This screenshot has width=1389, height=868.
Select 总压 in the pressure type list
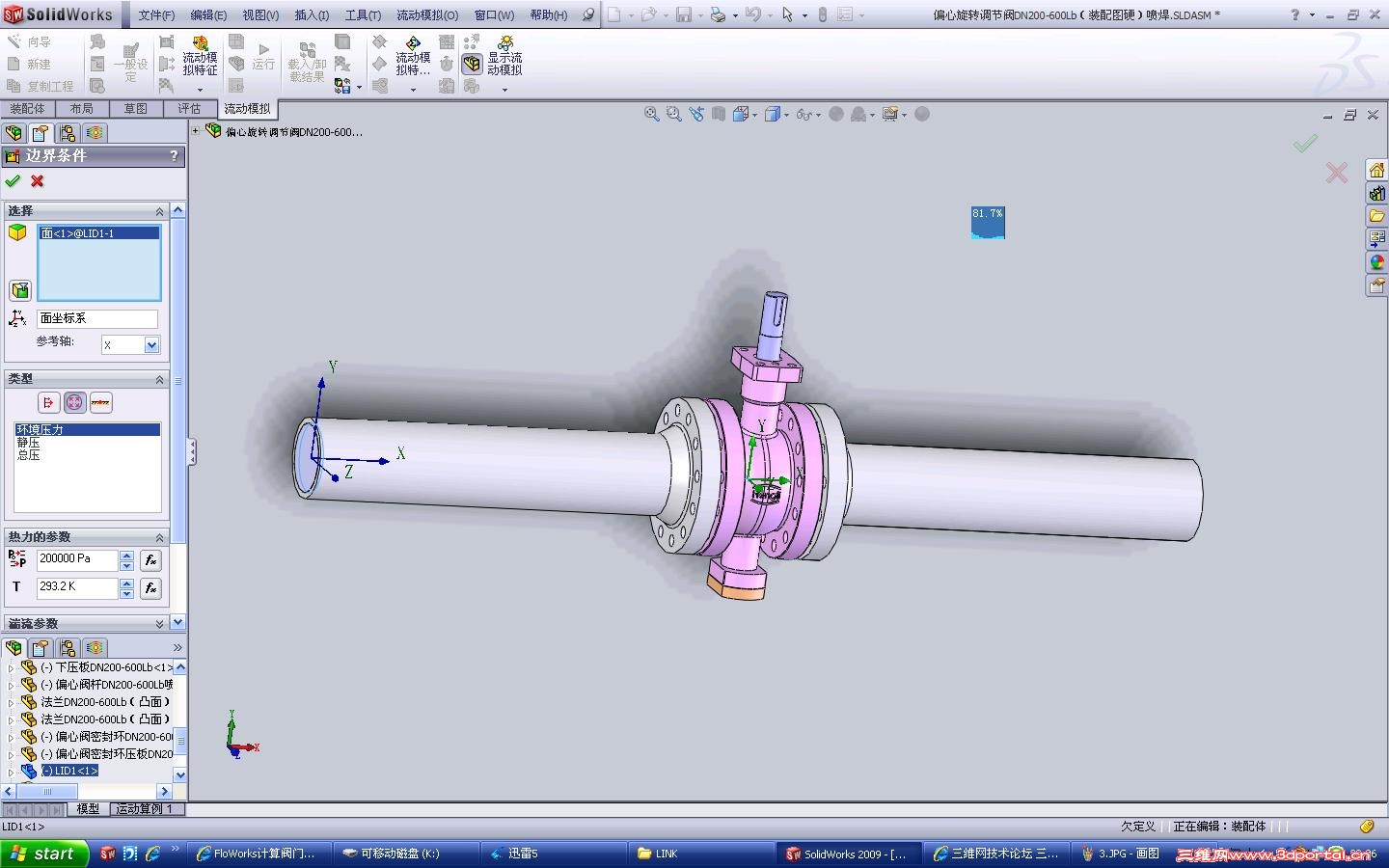tap(28, 455)
